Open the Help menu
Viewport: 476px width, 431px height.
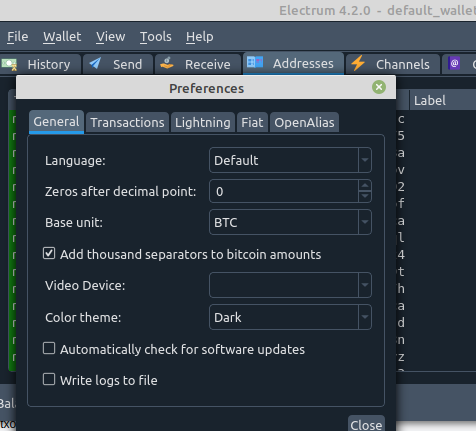(x=200, y=37)
